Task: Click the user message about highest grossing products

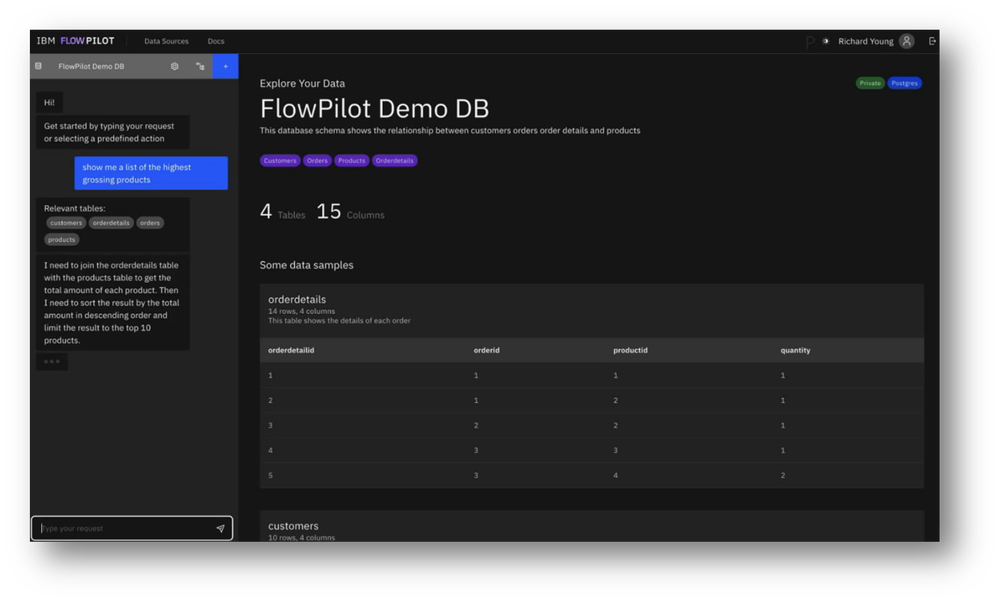Action: point(151,173)
